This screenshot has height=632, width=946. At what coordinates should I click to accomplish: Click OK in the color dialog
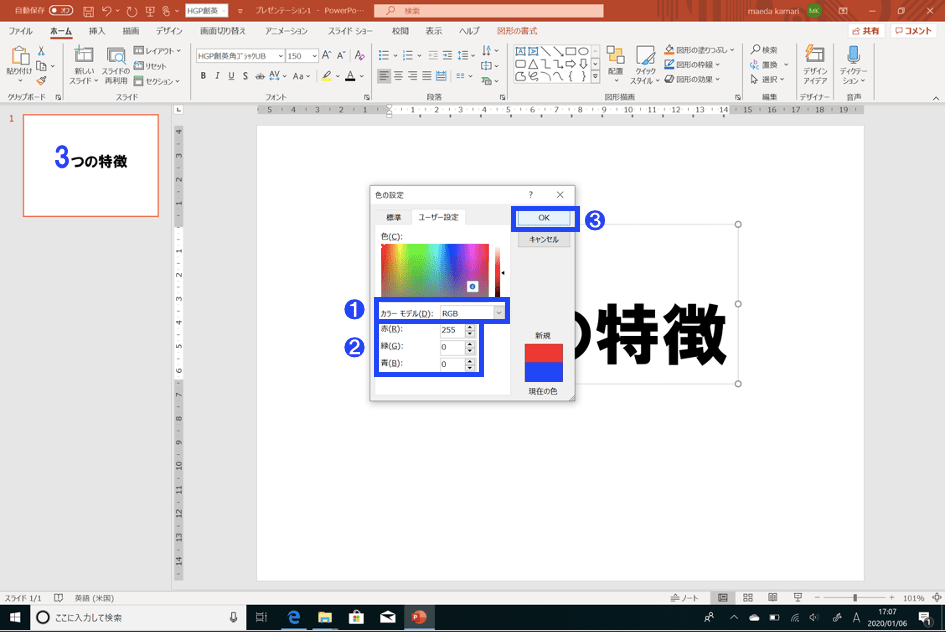pyautogui.click(x=544, y=218)
